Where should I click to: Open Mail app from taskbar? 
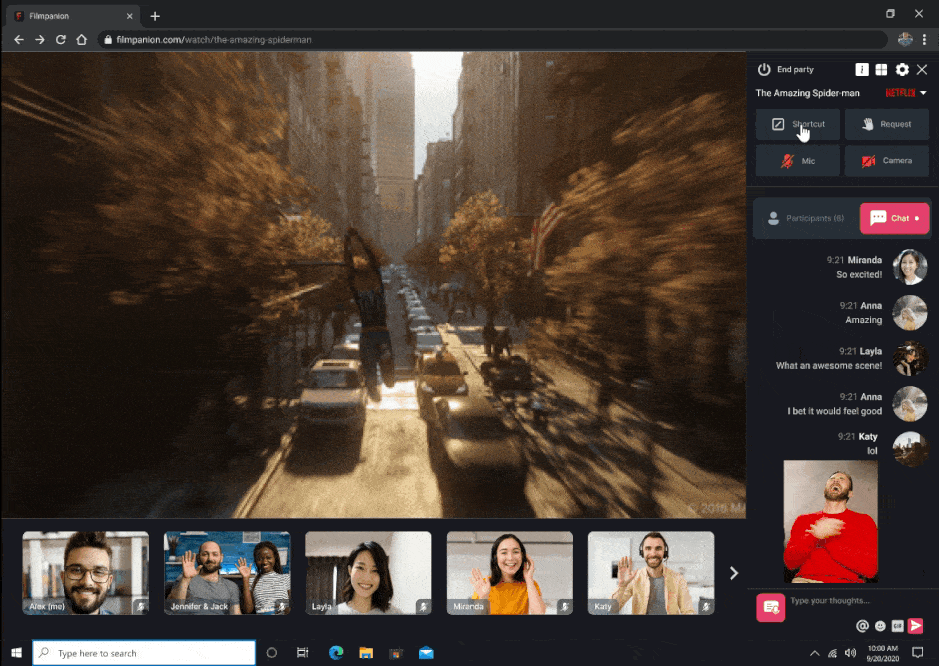[x=426, y=653]
